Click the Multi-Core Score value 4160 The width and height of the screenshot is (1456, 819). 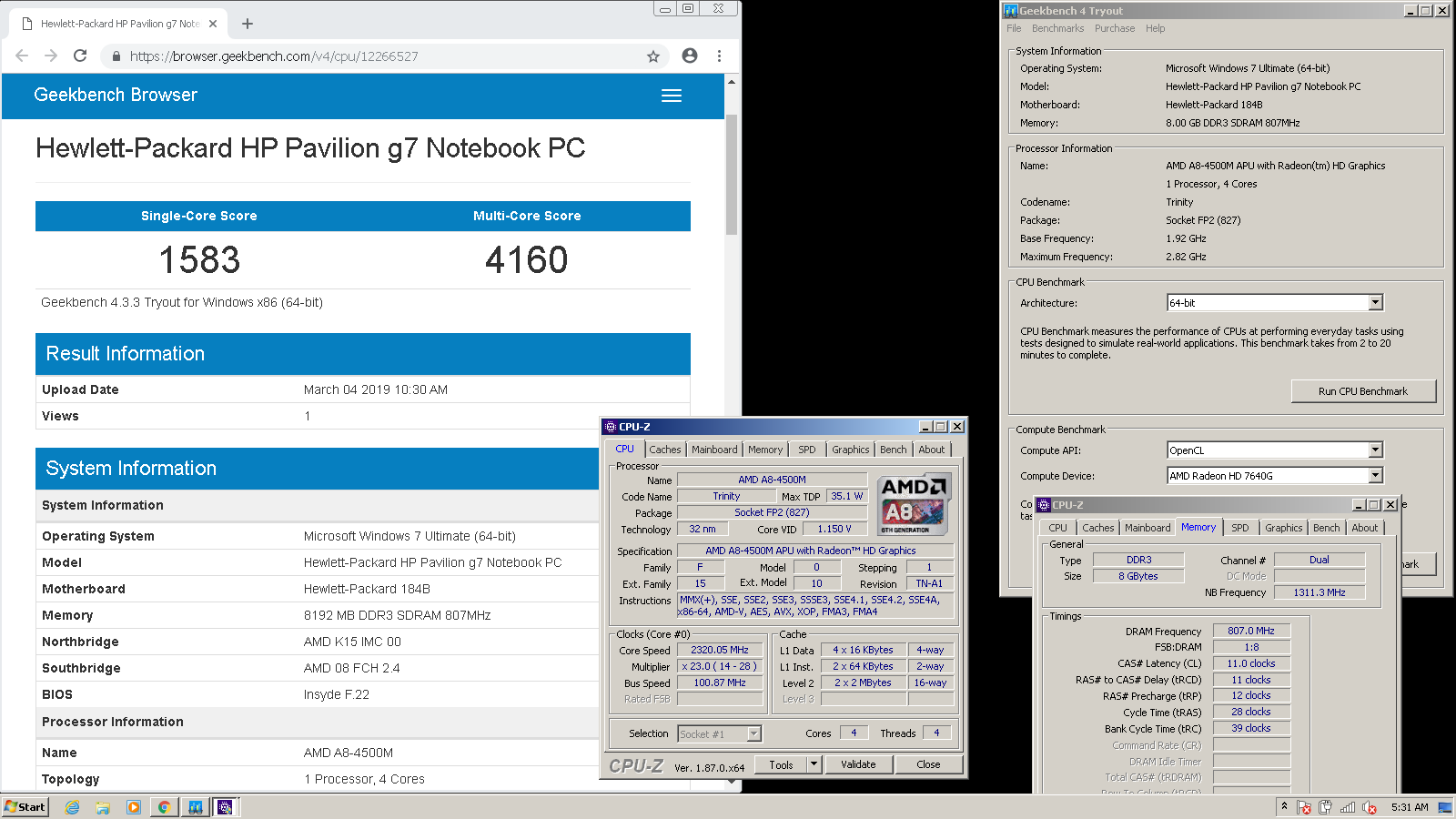[527, 260]
